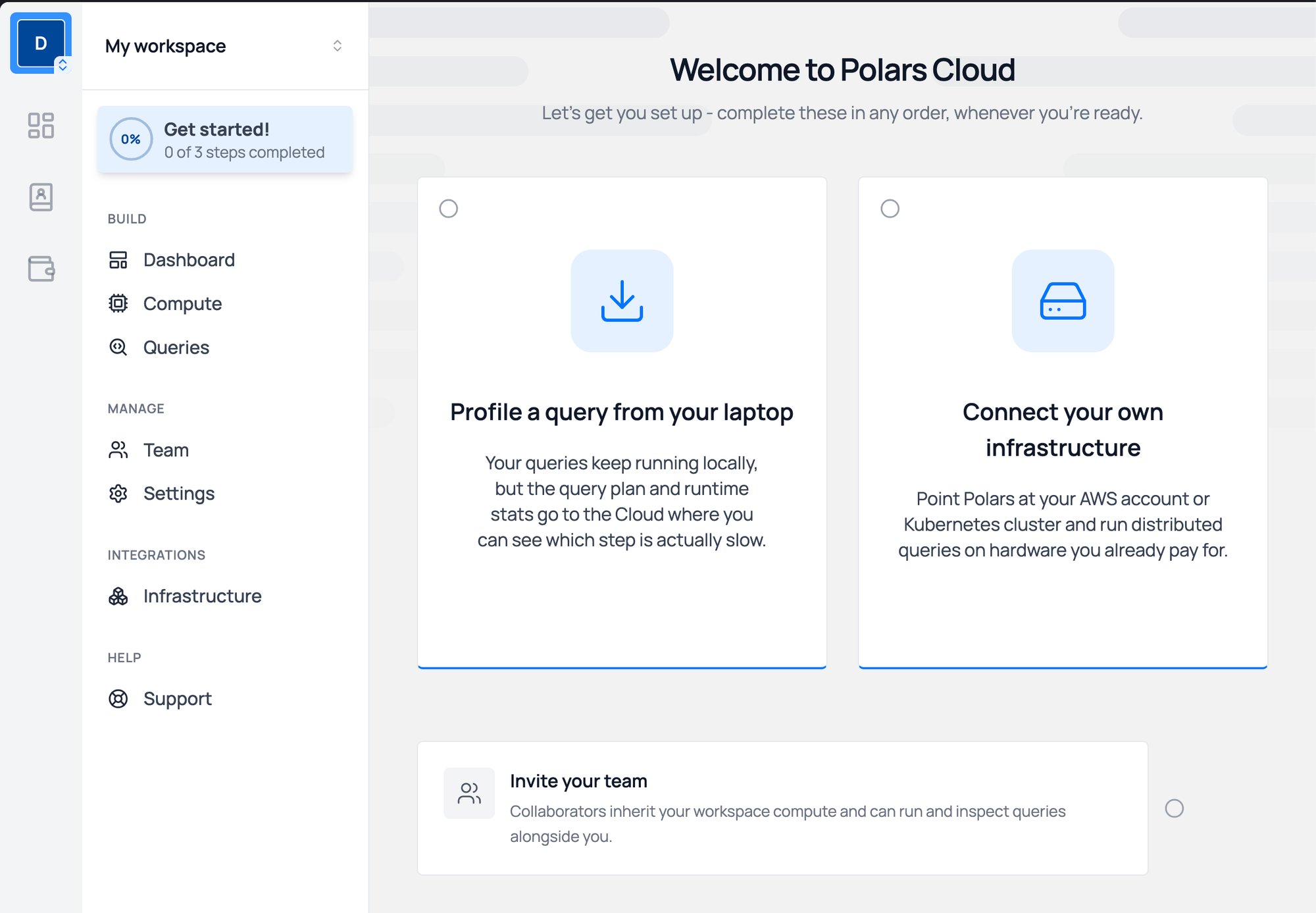1316x913 pixels.
Task: Click the BUILD section label
Action: tap(127, 219)
